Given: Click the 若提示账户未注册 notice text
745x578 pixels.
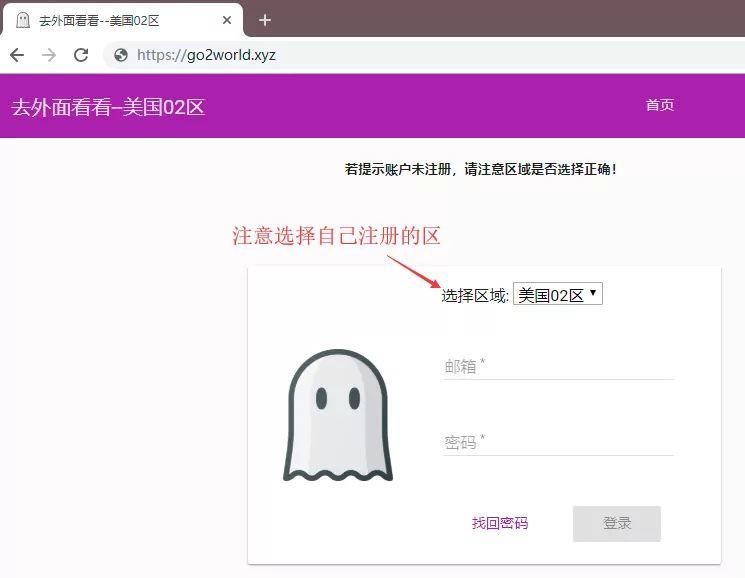Looking at the screenshot, I should click(x=481, y=169).
